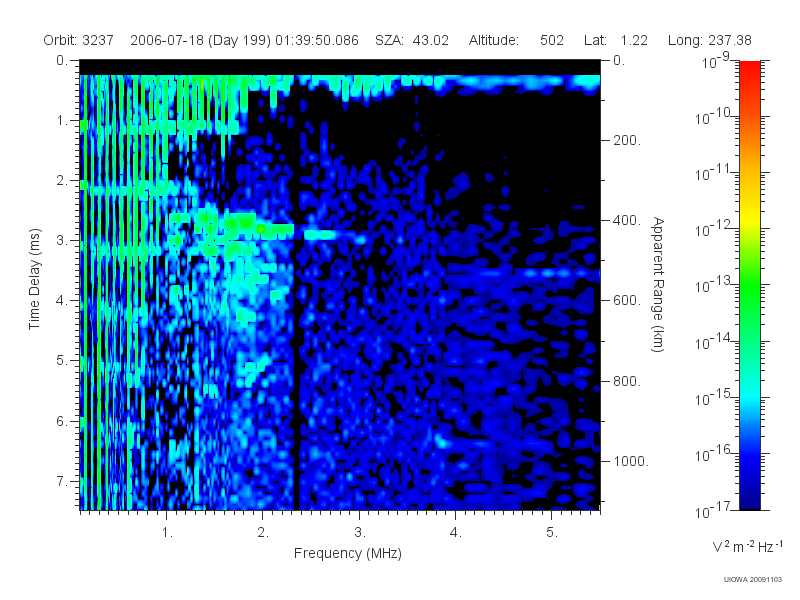Click the timestamp '01:39:50.086'
The image size is (800, 600).
317,40
